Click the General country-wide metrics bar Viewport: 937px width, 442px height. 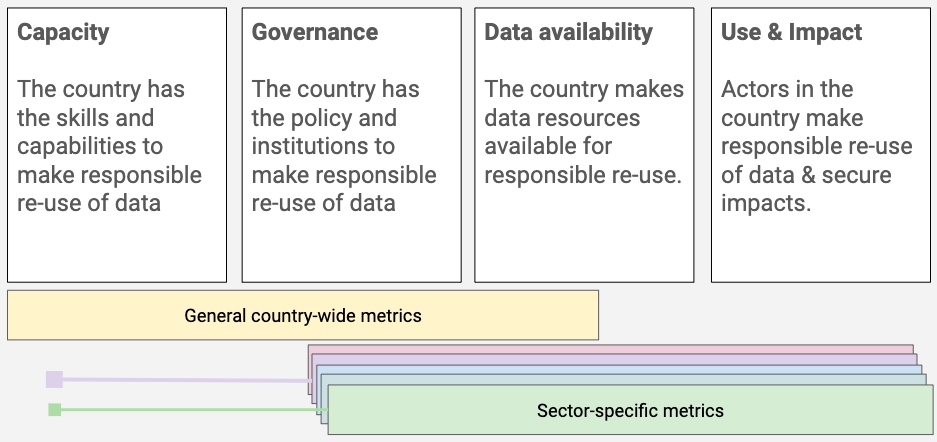[303, 315]
